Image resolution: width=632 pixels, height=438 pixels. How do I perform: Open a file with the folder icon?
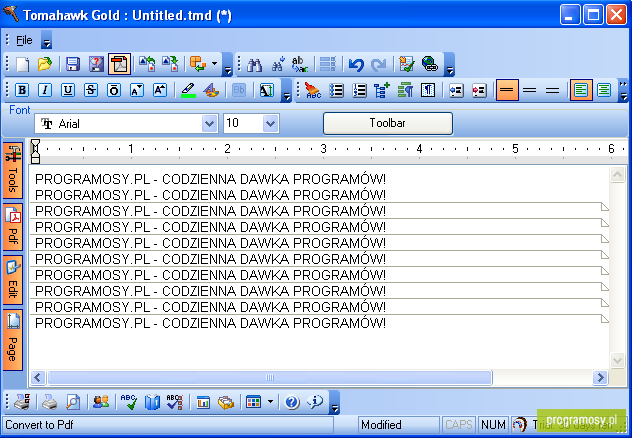pyautogui.click(x=45, y=64)
